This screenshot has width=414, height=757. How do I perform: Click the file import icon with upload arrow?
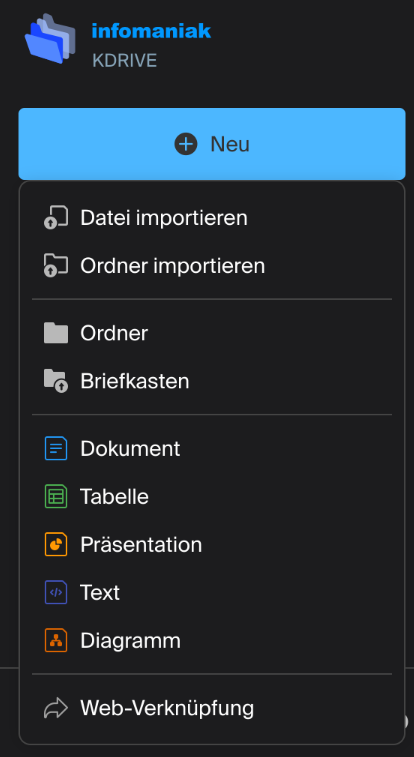(x=56, y=218)
